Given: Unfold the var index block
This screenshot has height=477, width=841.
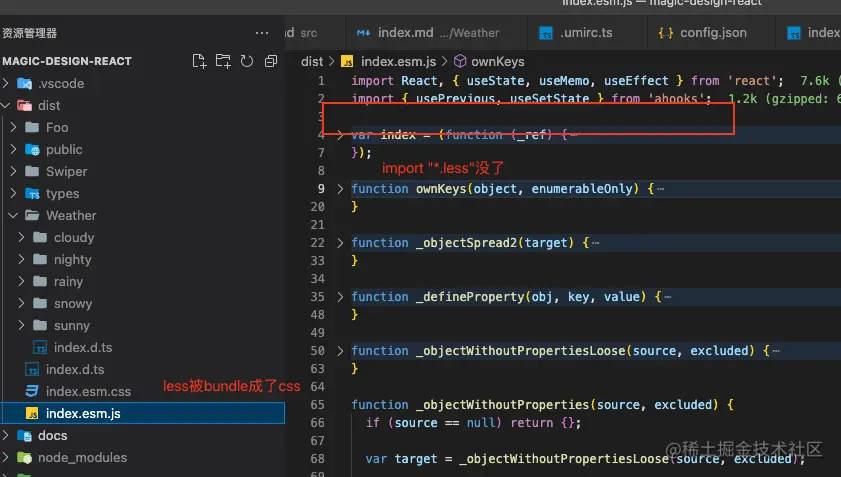Looking at the screenshot, I should (x=340, y=135).
